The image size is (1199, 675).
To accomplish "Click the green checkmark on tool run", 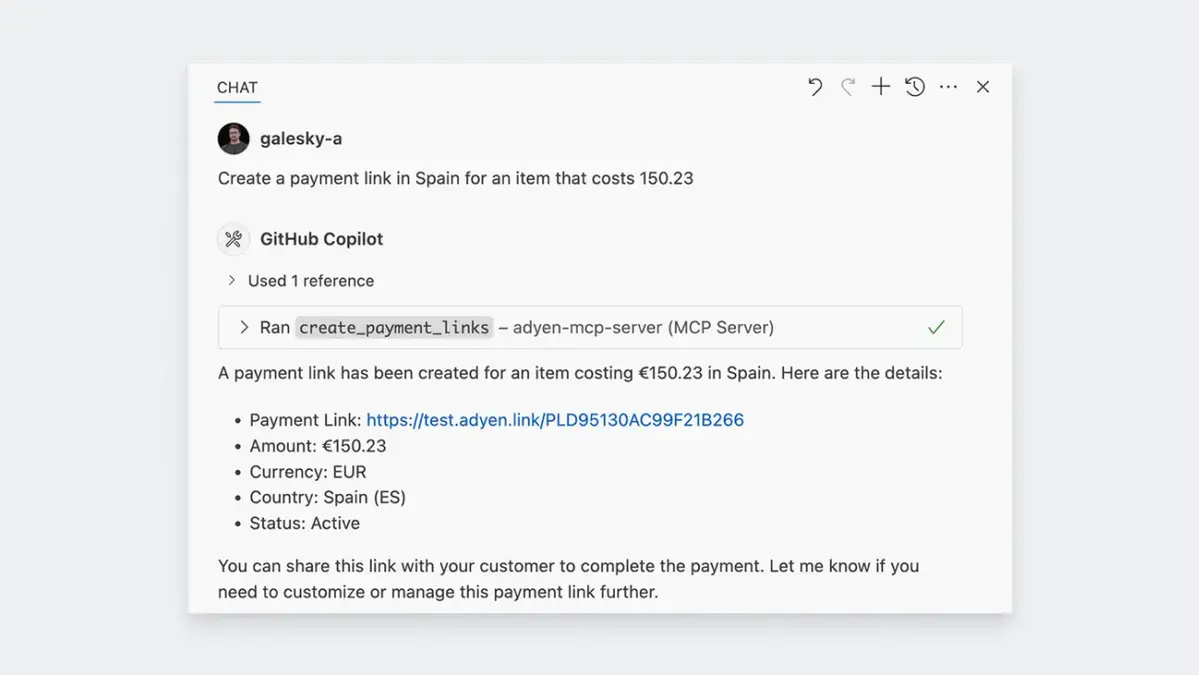I will point(936,327).
